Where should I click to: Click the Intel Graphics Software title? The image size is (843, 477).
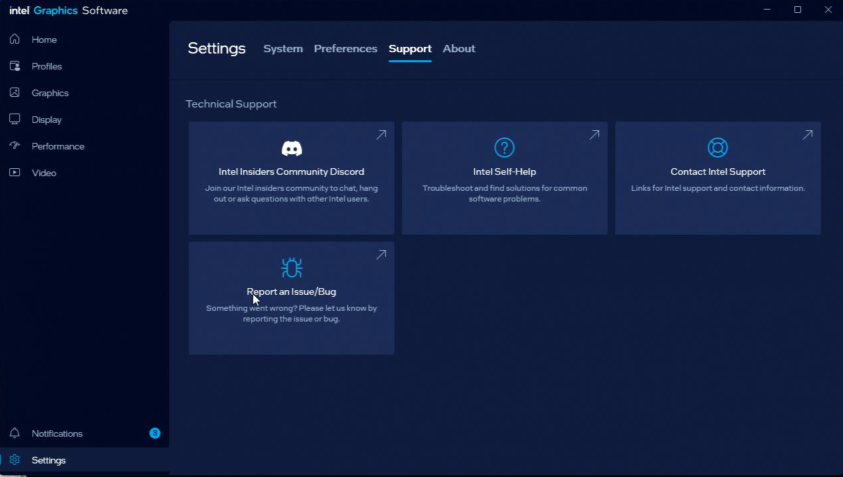click(68, 10)
